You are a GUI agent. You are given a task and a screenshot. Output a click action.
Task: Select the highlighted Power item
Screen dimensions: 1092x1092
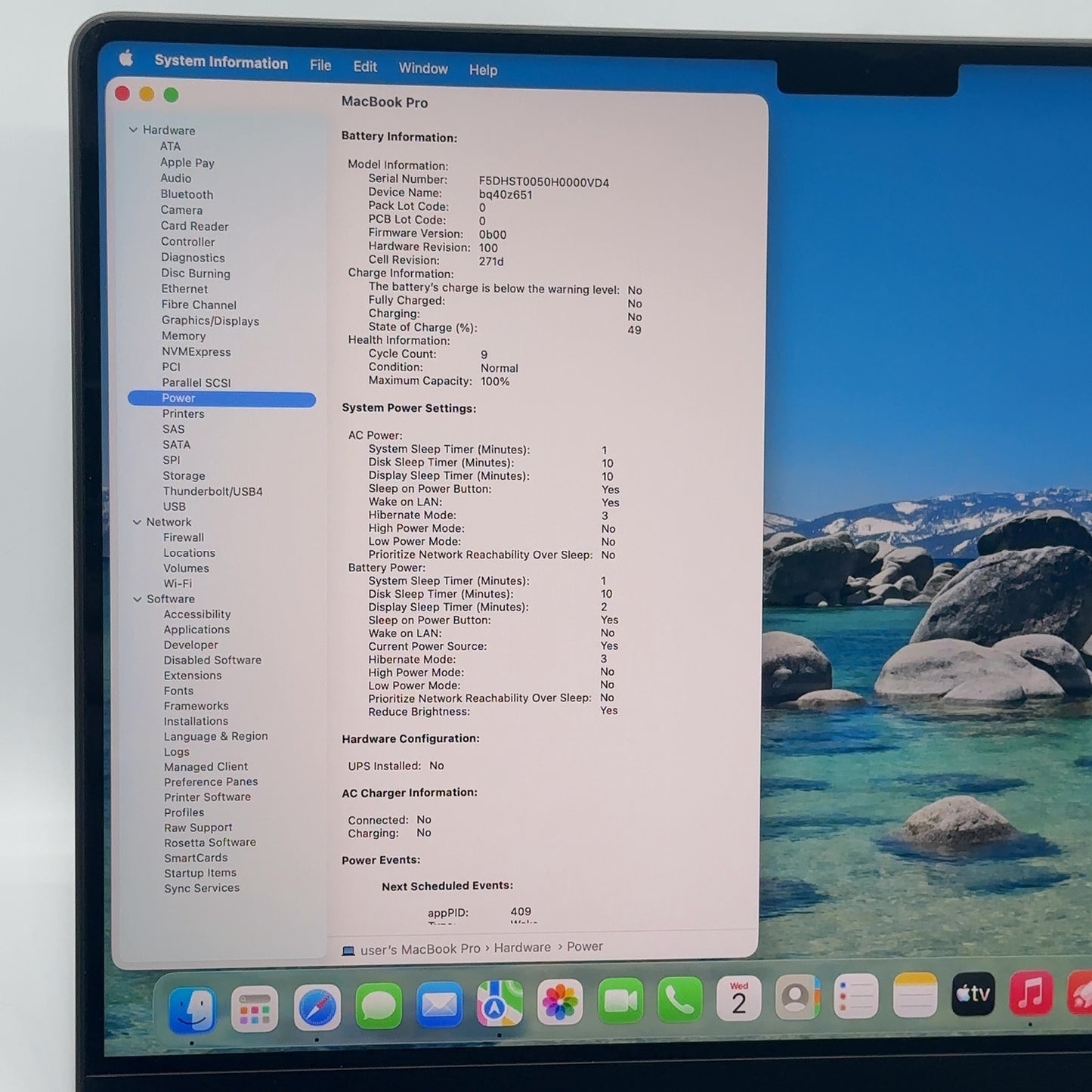(221, 398)
